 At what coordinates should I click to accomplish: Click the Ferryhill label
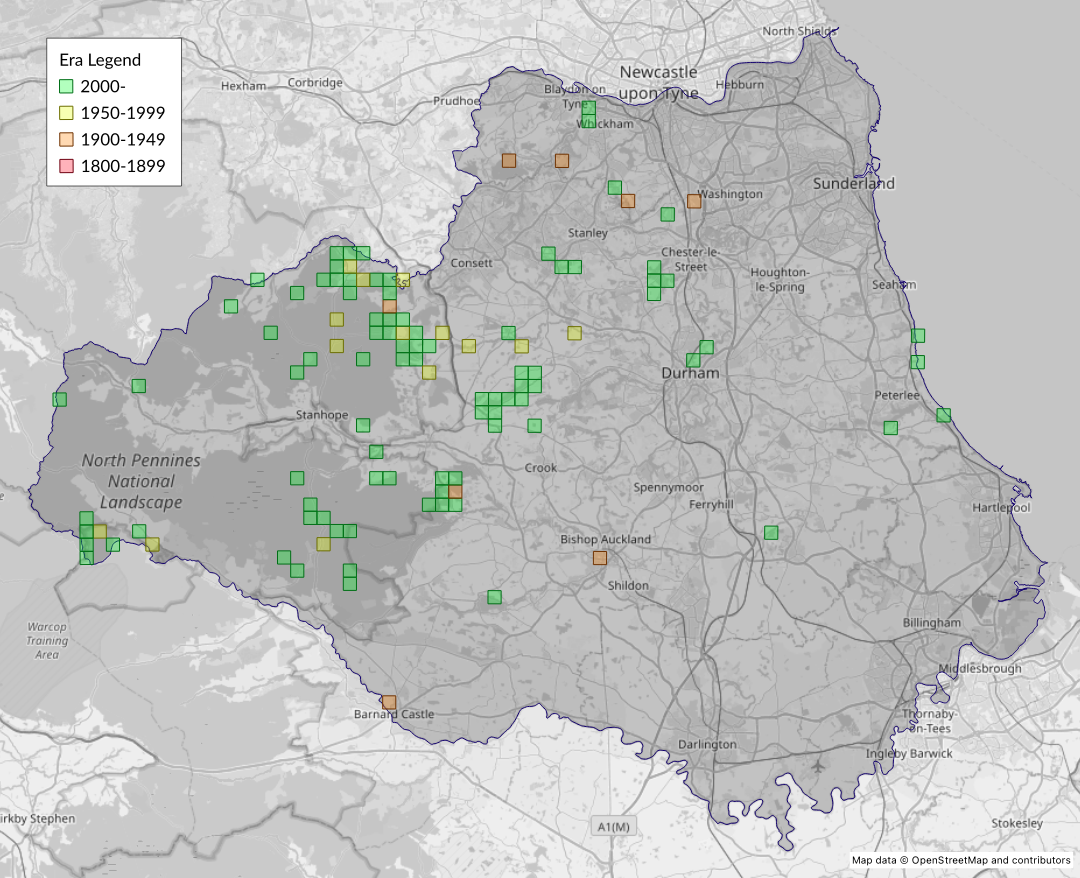[712, 504]
